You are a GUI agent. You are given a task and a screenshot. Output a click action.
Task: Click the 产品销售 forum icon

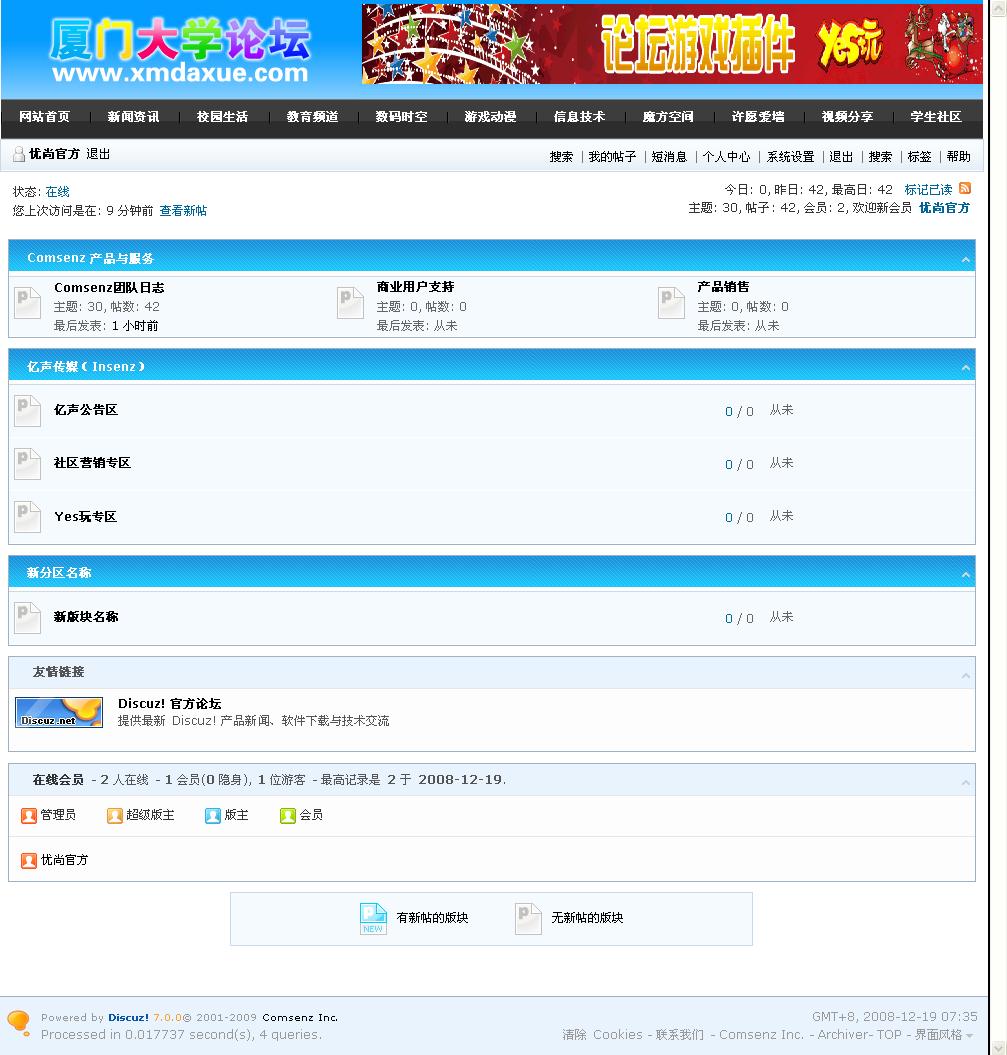(x=671, y=303)
